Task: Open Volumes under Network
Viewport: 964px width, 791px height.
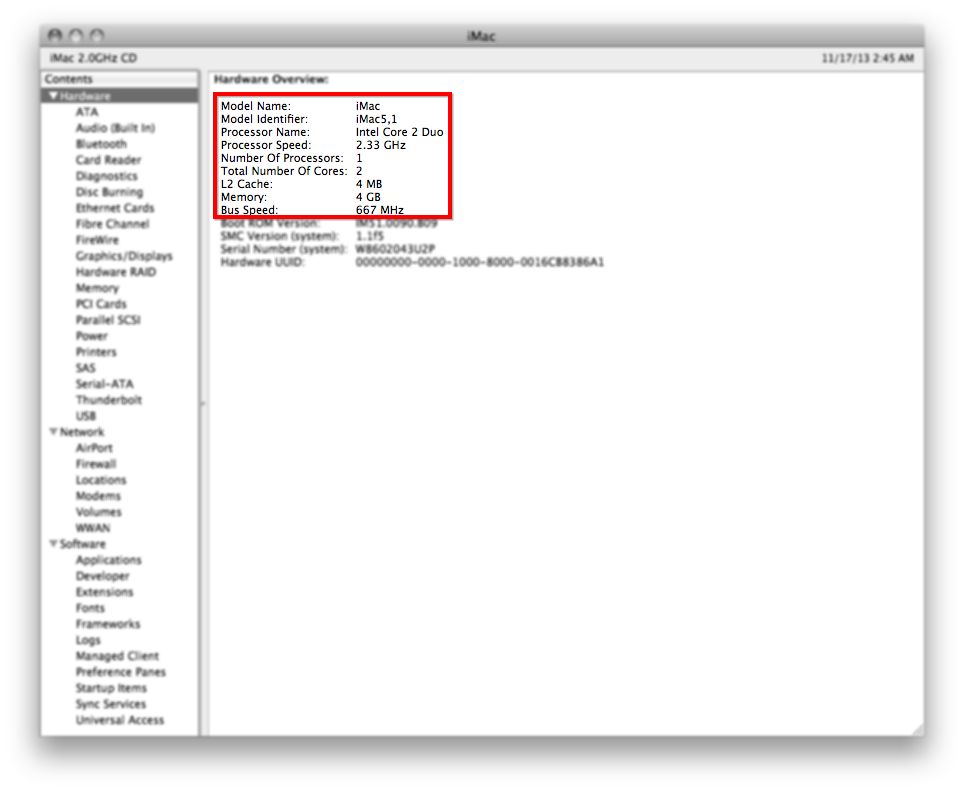Action: (x=98, y=511)
